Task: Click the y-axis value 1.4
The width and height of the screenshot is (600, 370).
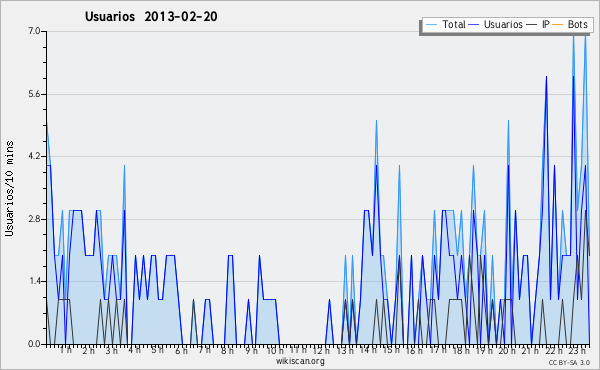Action: tap(34, 282)
